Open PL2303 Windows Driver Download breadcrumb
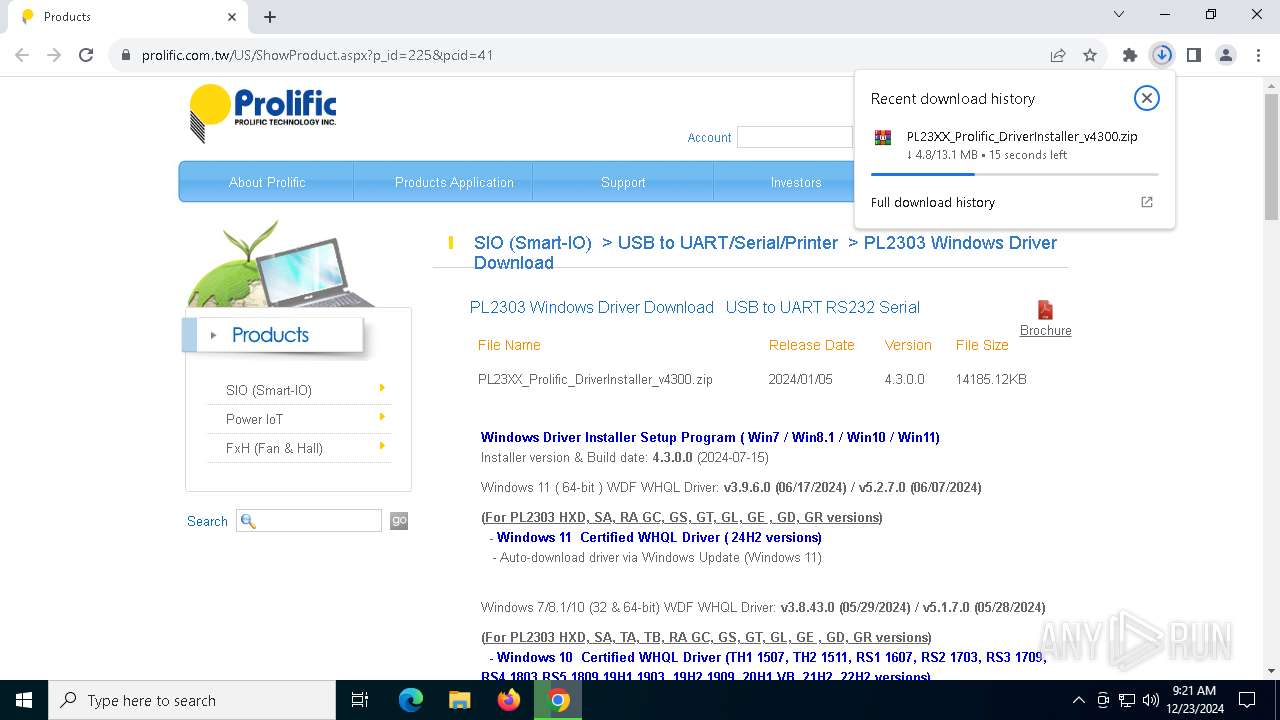Screen dimensions: 1280x720 click(x=765, y=252)
